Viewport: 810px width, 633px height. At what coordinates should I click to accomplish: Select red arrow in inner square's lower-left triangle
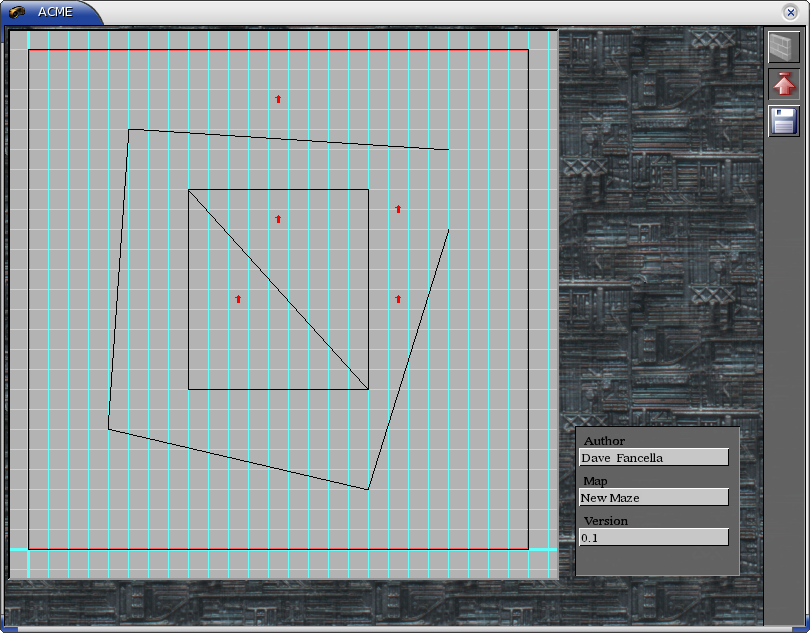(238, 299)
